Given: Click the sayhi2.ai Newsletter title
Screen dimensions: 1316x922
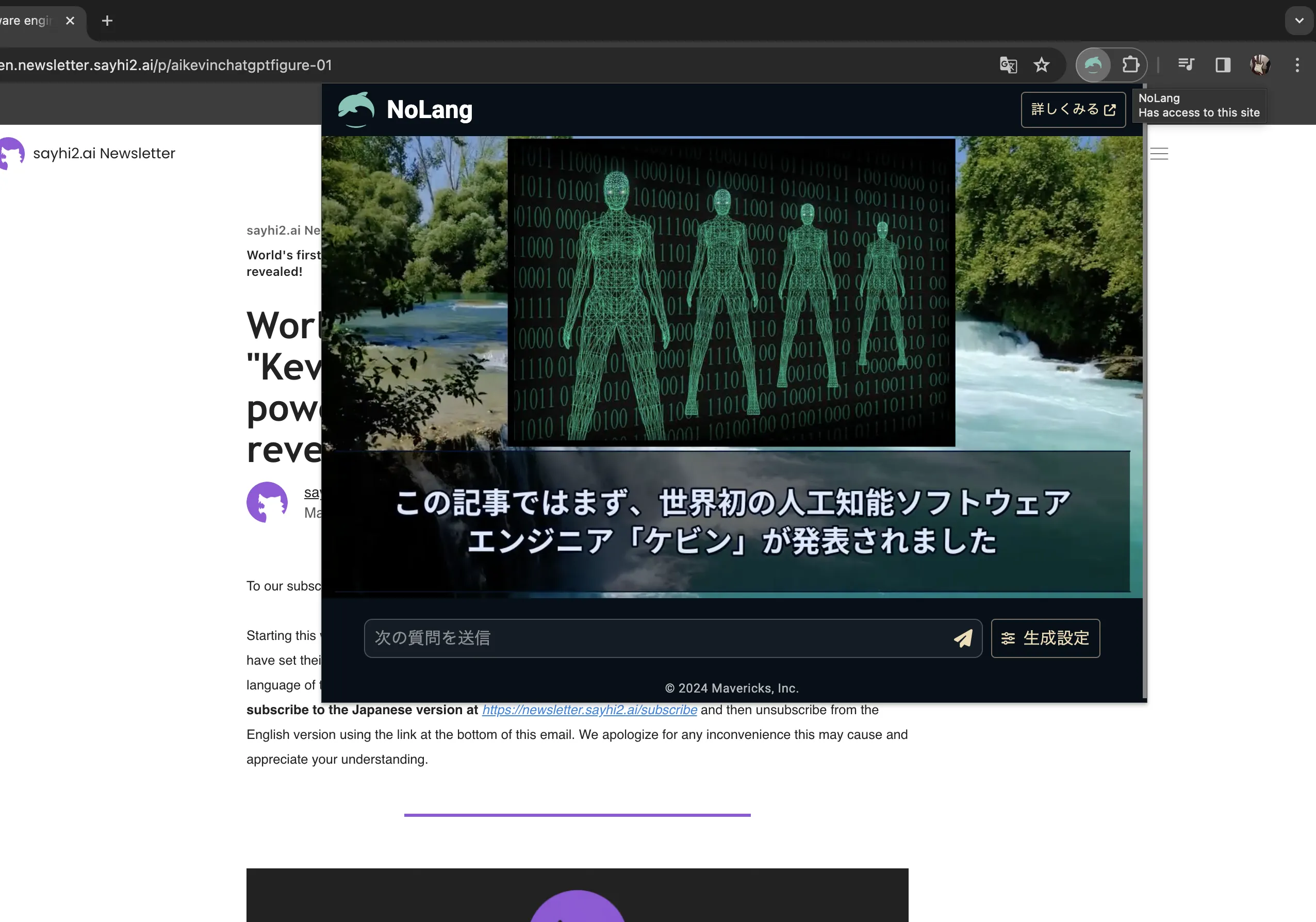Looking at the screenshot, I should tap(104, 153).
